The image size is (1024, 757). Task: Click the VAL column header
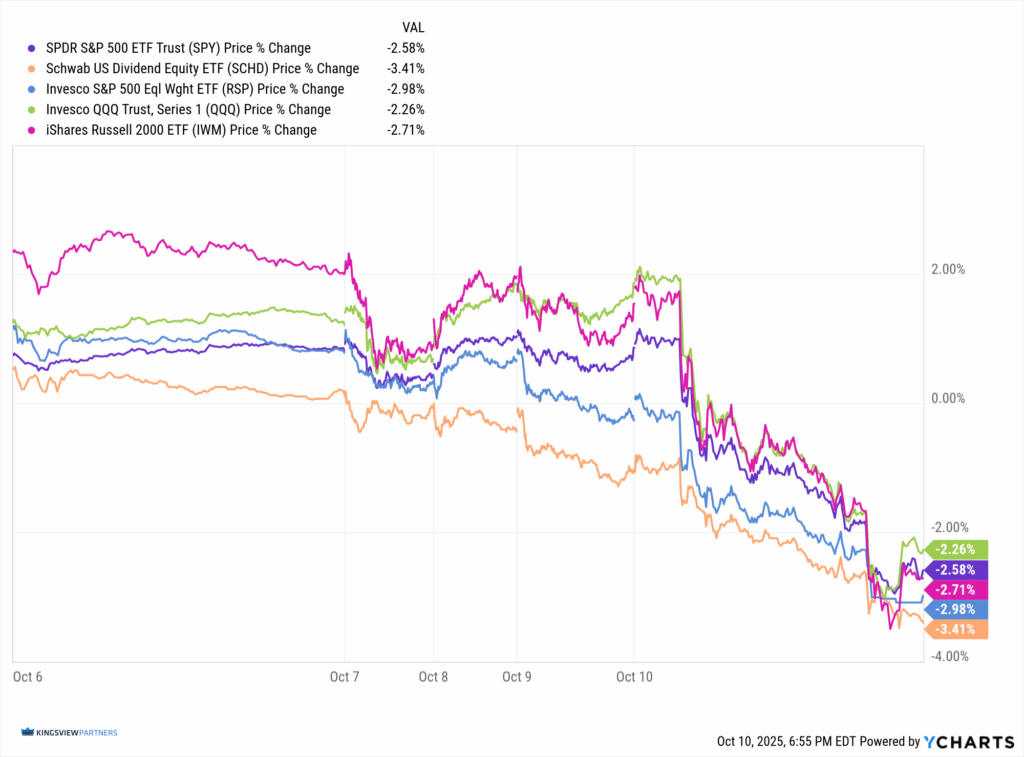click(x=411, y=27)
